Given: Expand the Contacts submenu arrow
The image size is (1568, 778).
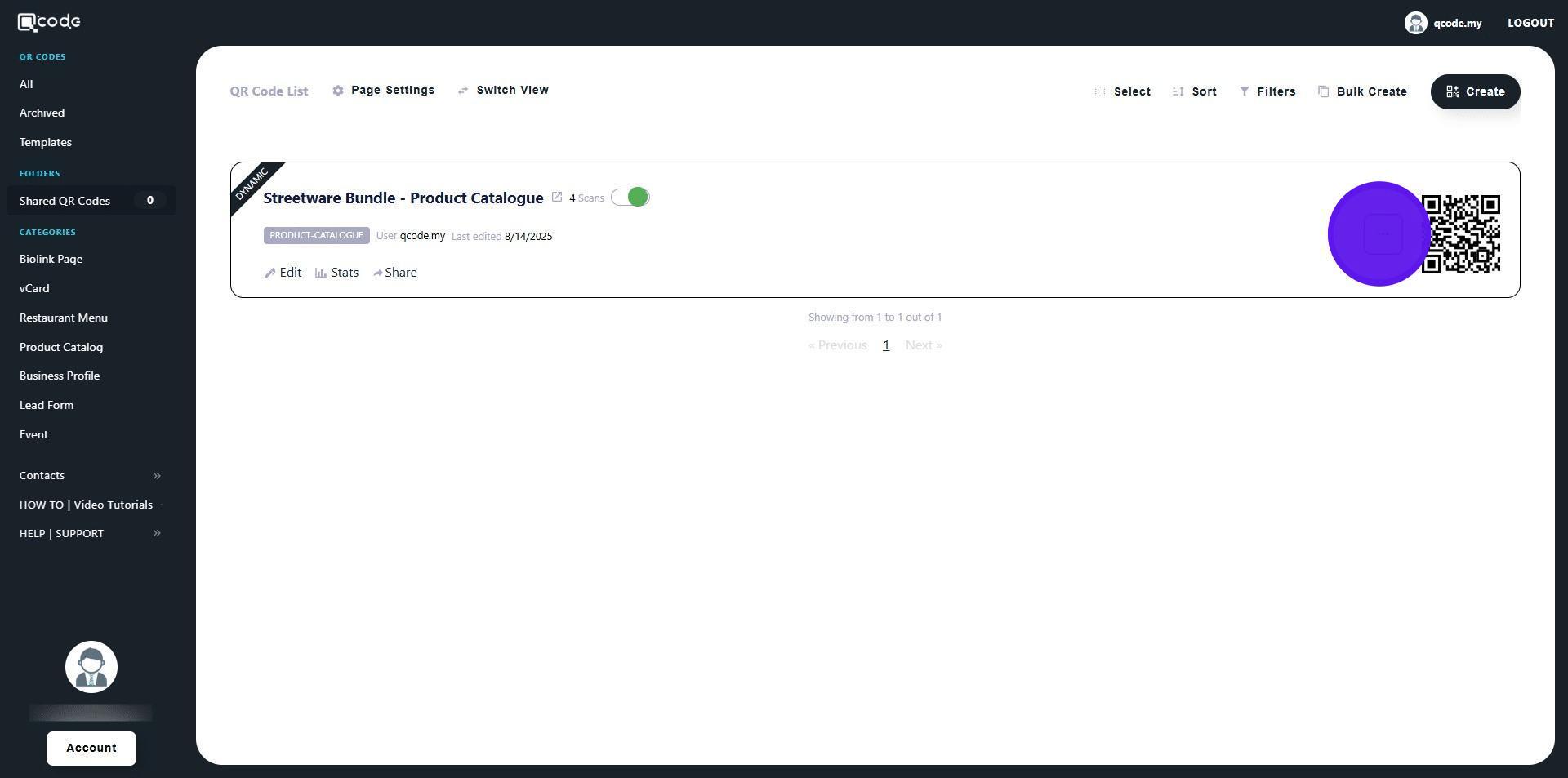Looking at the screenshot, I should click(157, 476).
